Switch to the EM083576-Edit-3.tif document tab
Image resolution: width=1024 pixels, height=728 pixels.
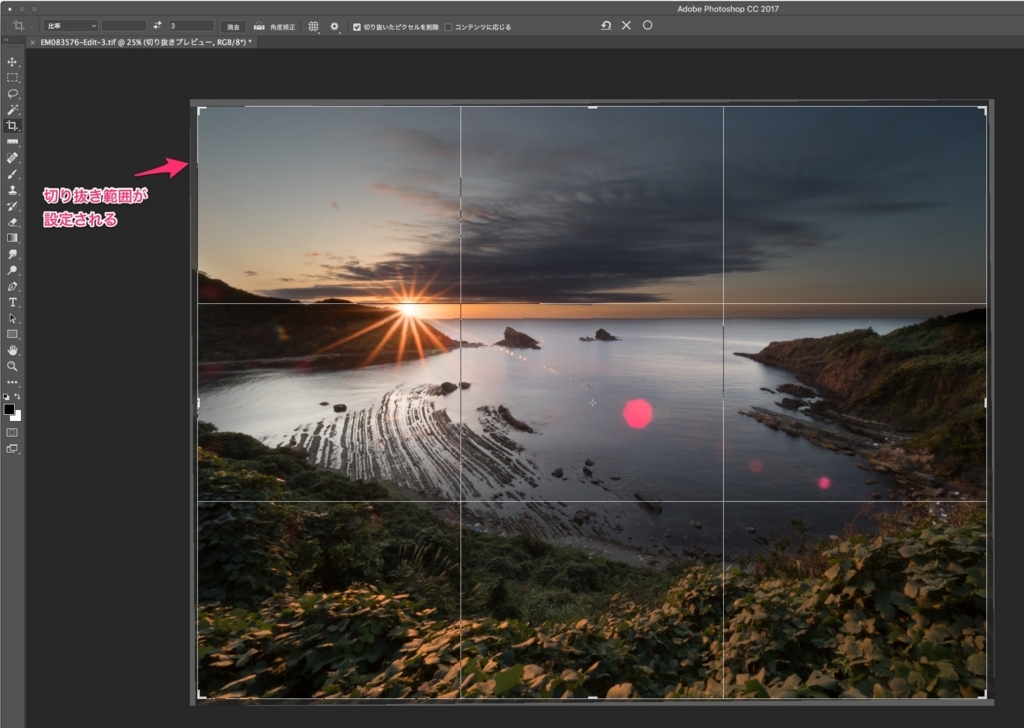pyautogui.click(x=146, y=42)
